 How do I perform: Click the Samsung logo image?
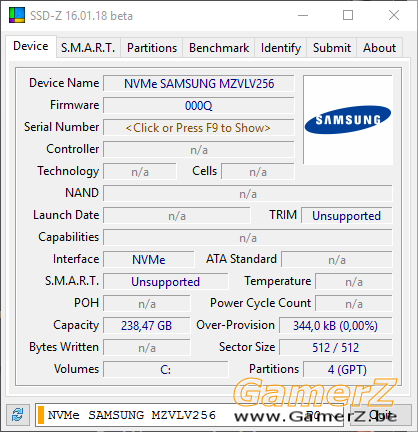tap(348, 120)
